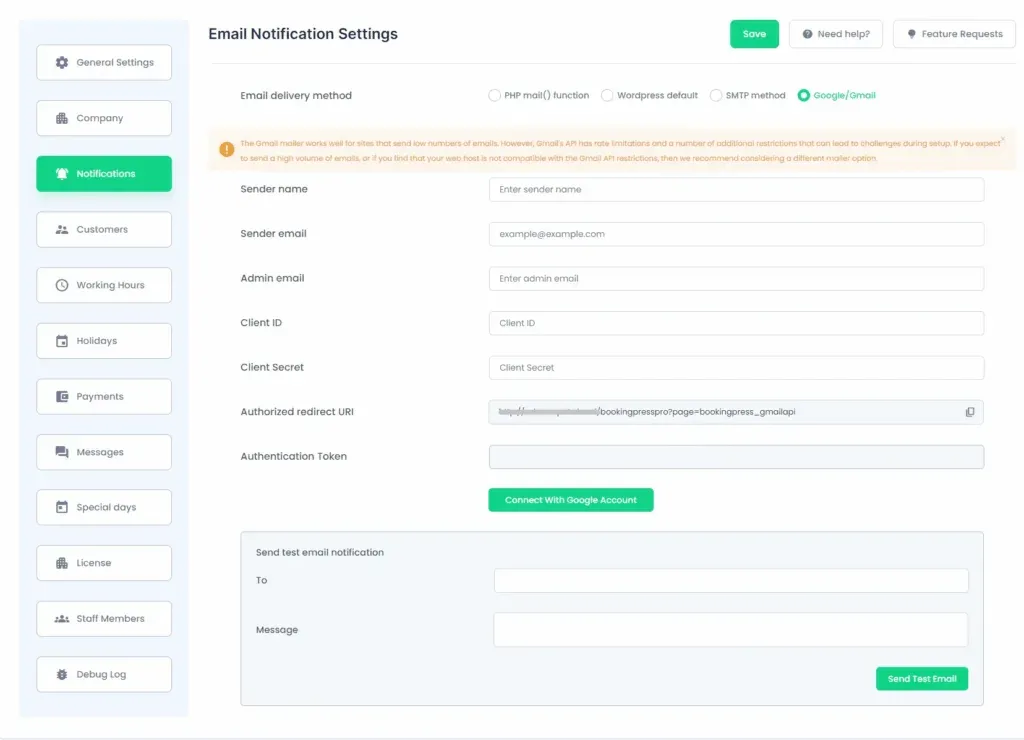
Task: Open the Staff Members settings tab
Action: 104,619
